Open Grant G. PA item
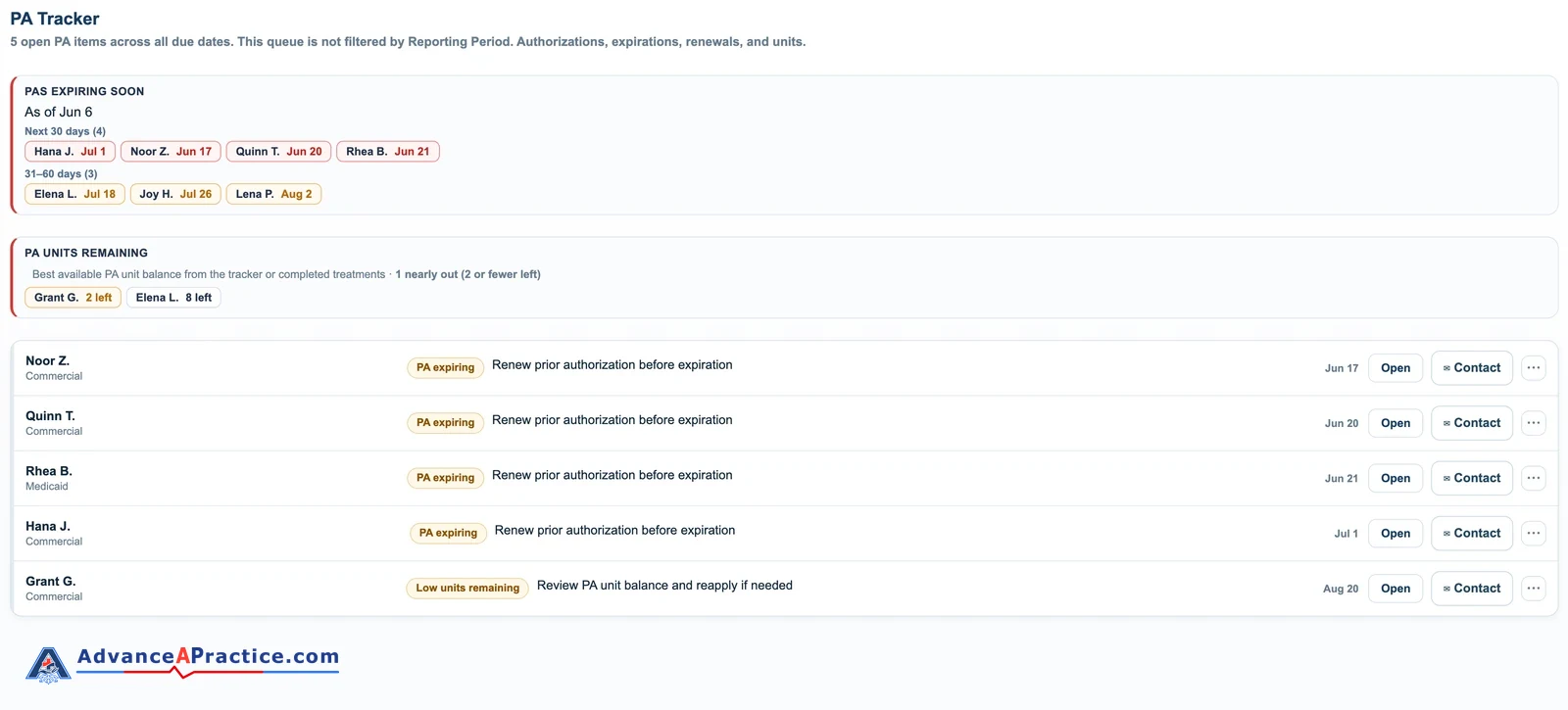The width and height of the screenshot is (1568, 710). pyautogui.click(x=1396, y=589)
